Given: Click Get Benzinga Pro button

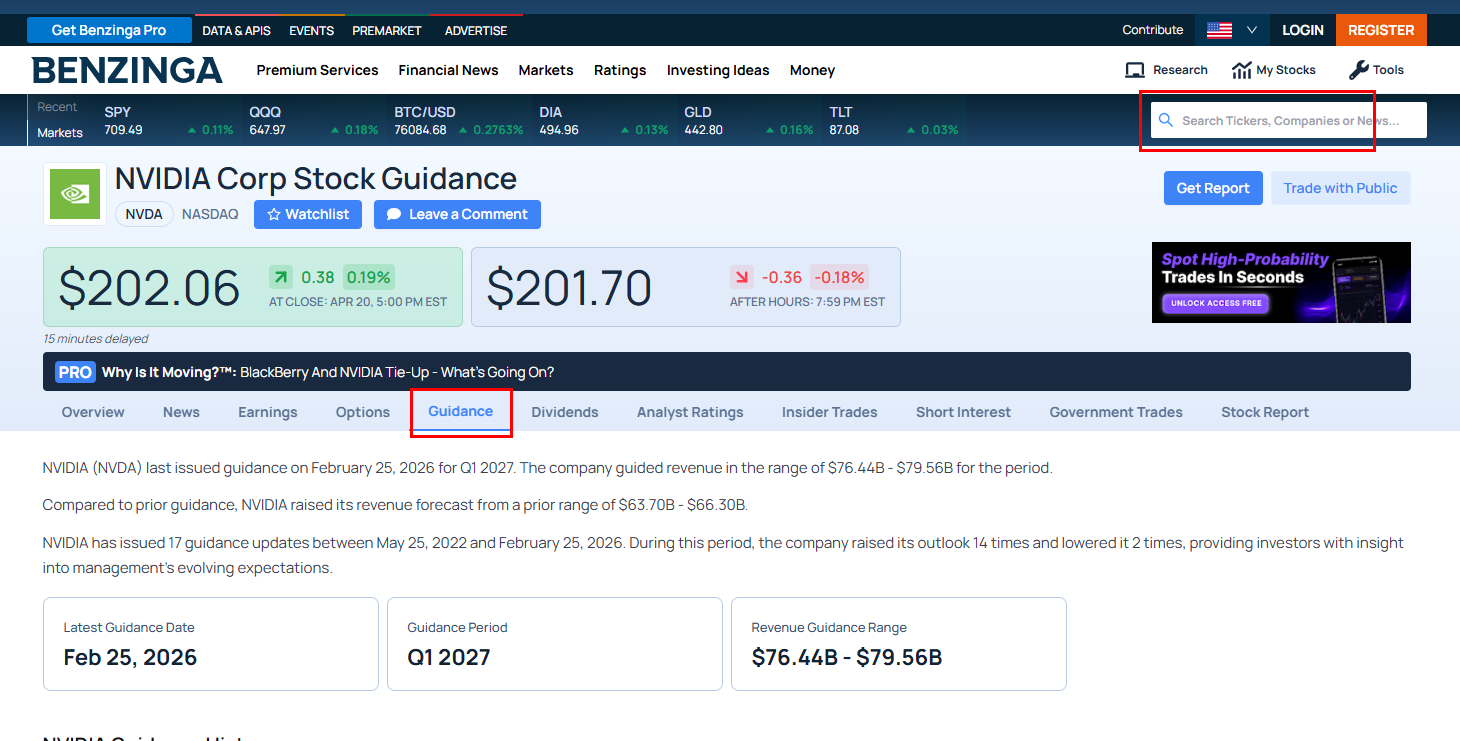Looking at the screenshot, I should [x=109, y=30].
